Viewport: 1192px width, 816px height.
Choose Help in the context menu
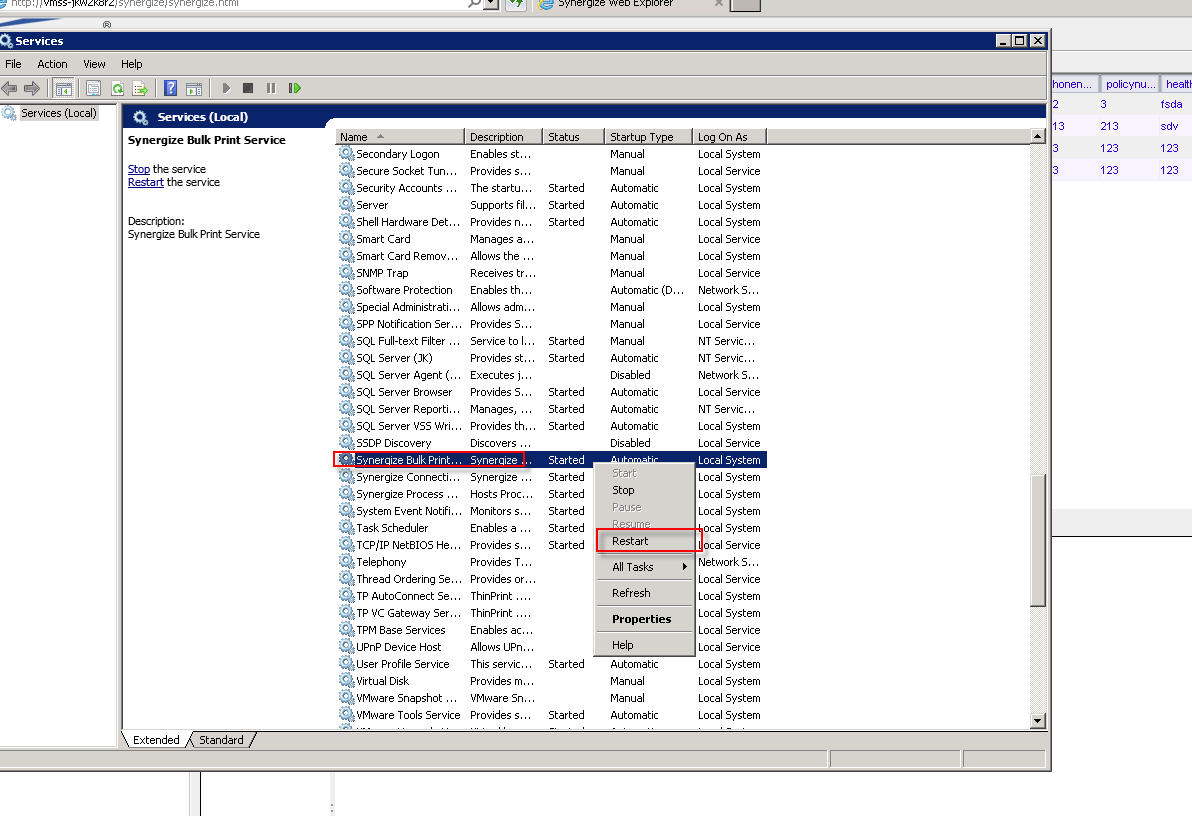[x=644, y=645]
